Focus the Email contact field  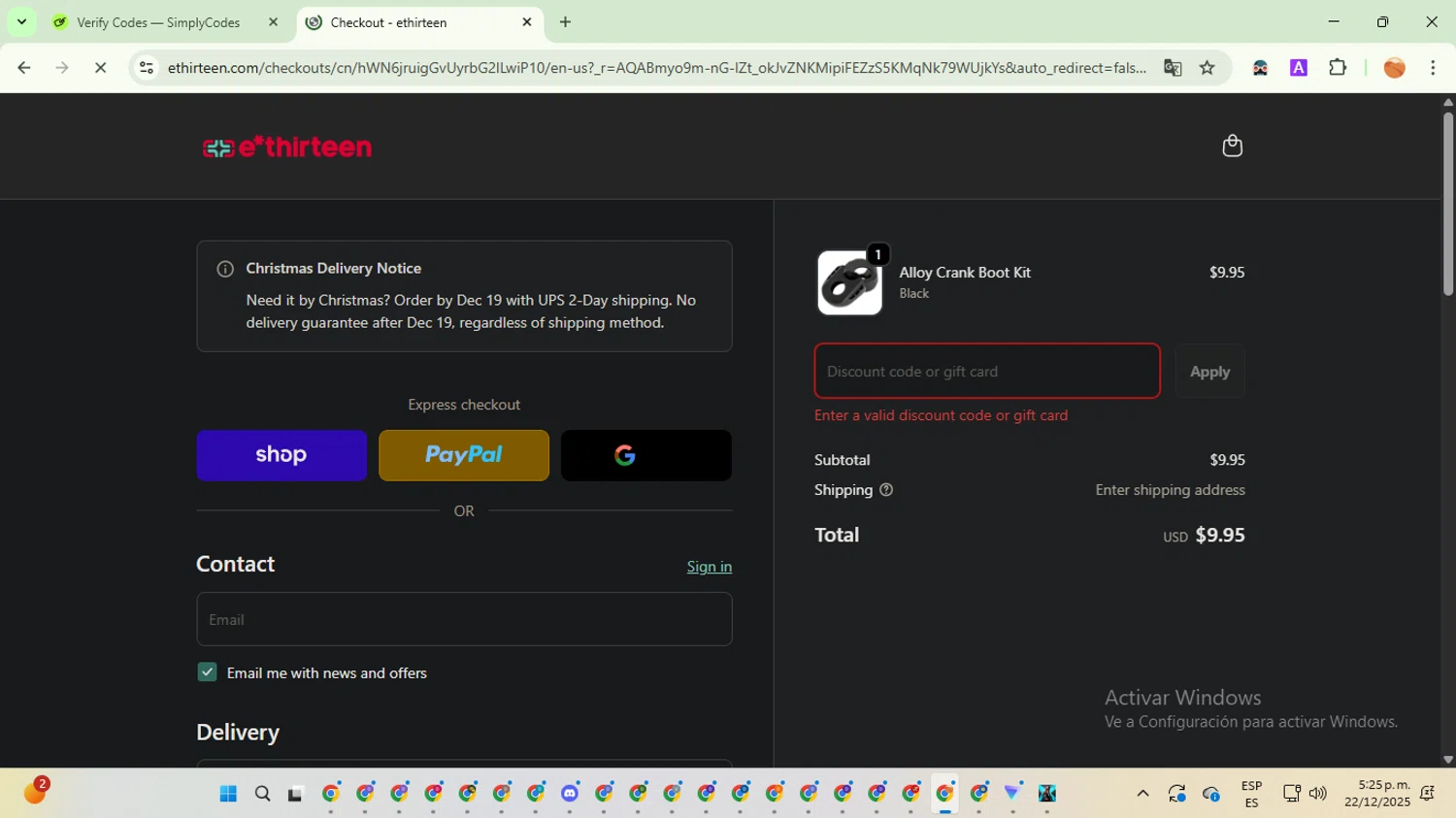464,619
